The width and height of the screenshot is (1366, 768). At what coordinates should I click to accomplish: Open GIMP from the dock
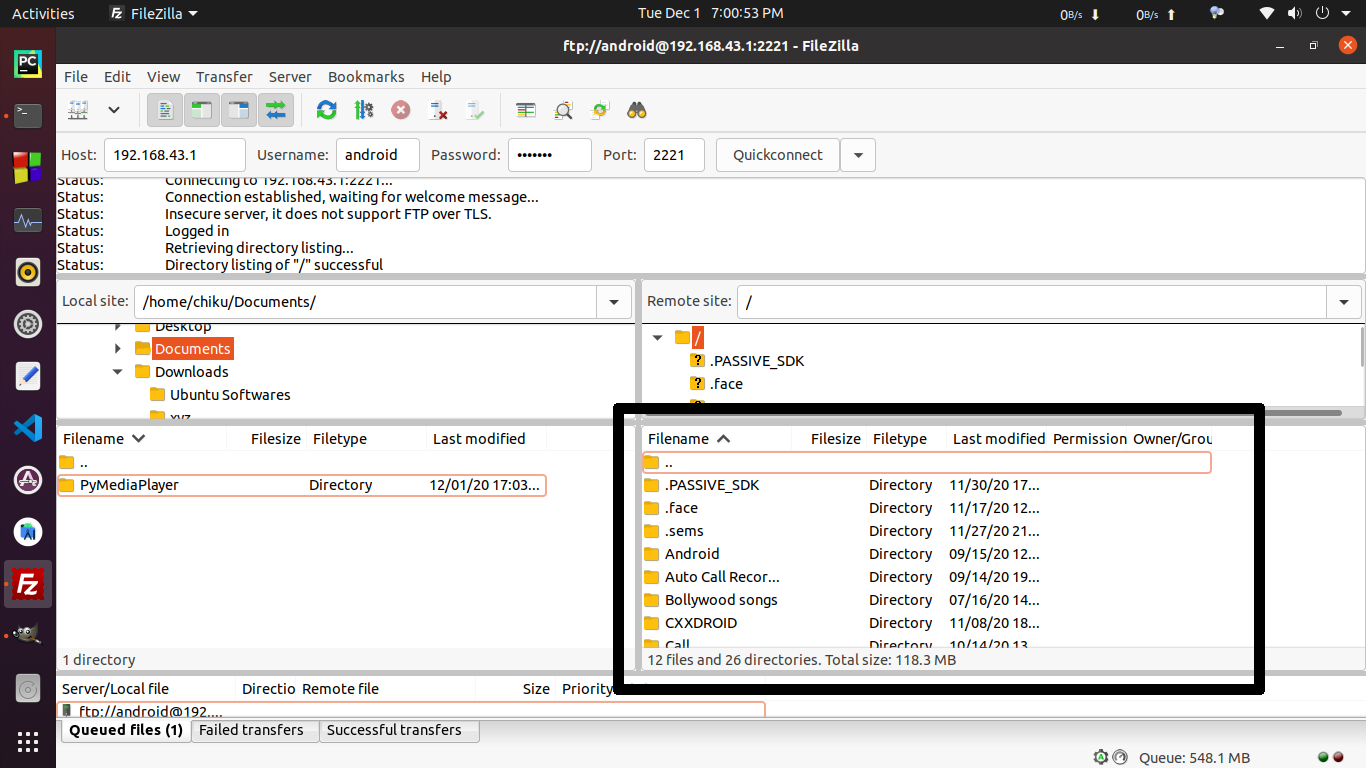(28, 636)
